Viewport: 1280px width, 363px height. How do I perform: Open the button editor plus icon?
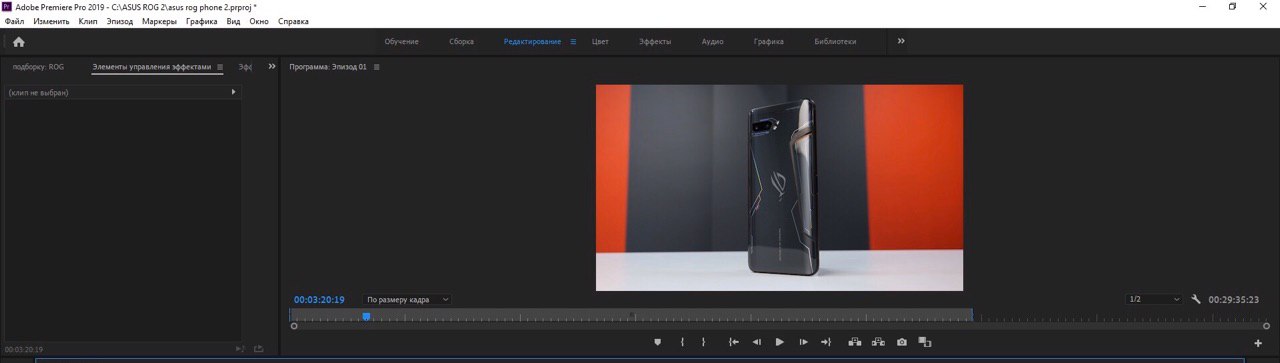point(1258,343)
